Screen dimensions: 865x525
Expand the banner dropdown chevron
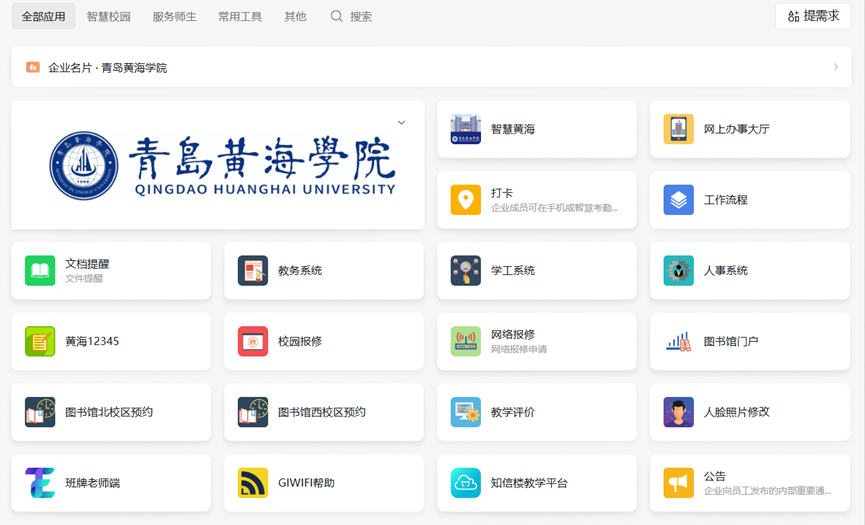pos(402,122)
